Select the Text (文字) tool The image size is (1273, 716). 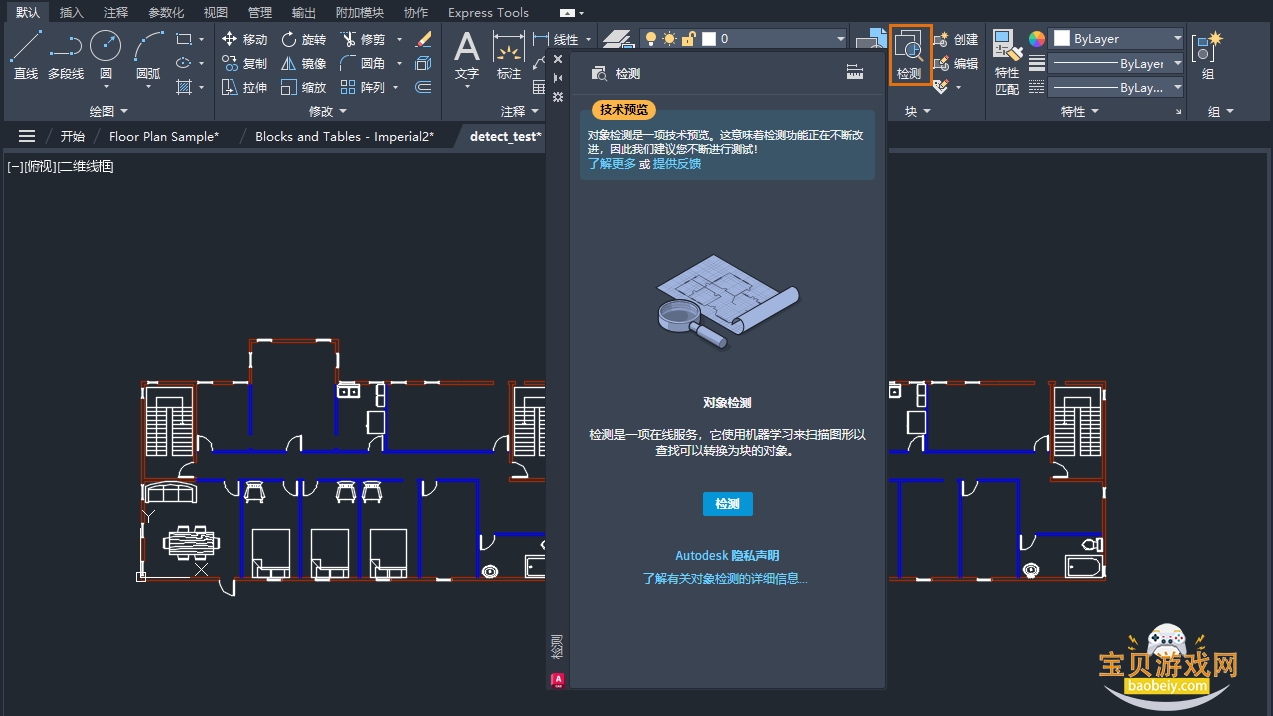tap(467, 55)
